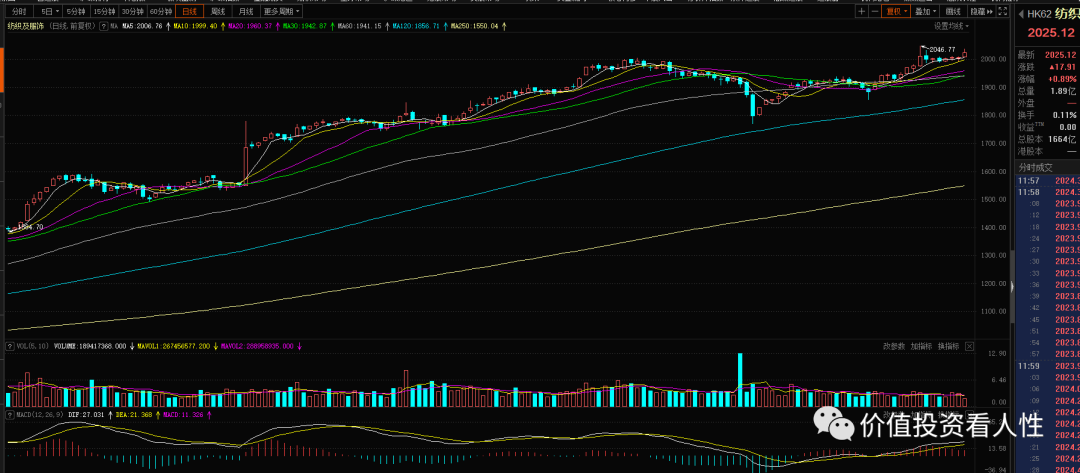Click the 11:58 trade row

(x=1048, y=192)
